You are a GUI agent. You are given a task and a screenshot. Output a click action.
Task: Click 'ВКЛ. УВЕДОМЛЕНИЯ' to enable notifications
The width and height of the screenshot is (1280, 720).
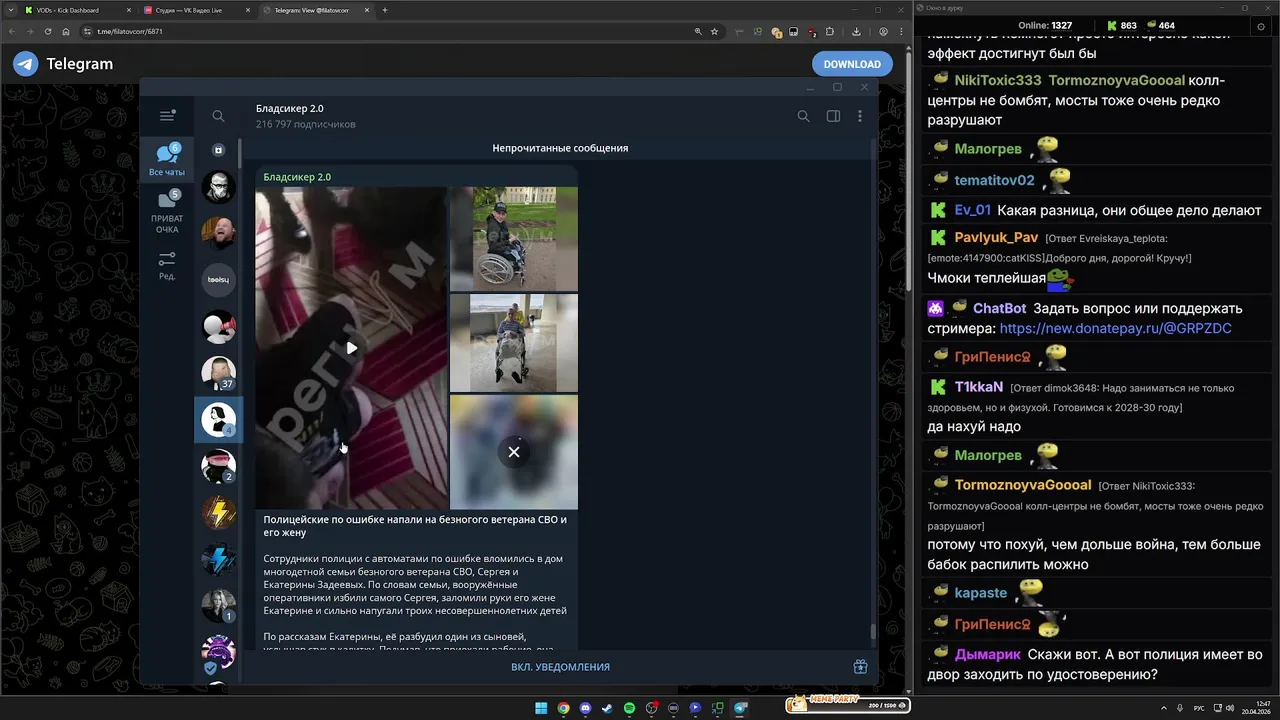(x=560, y=667)
